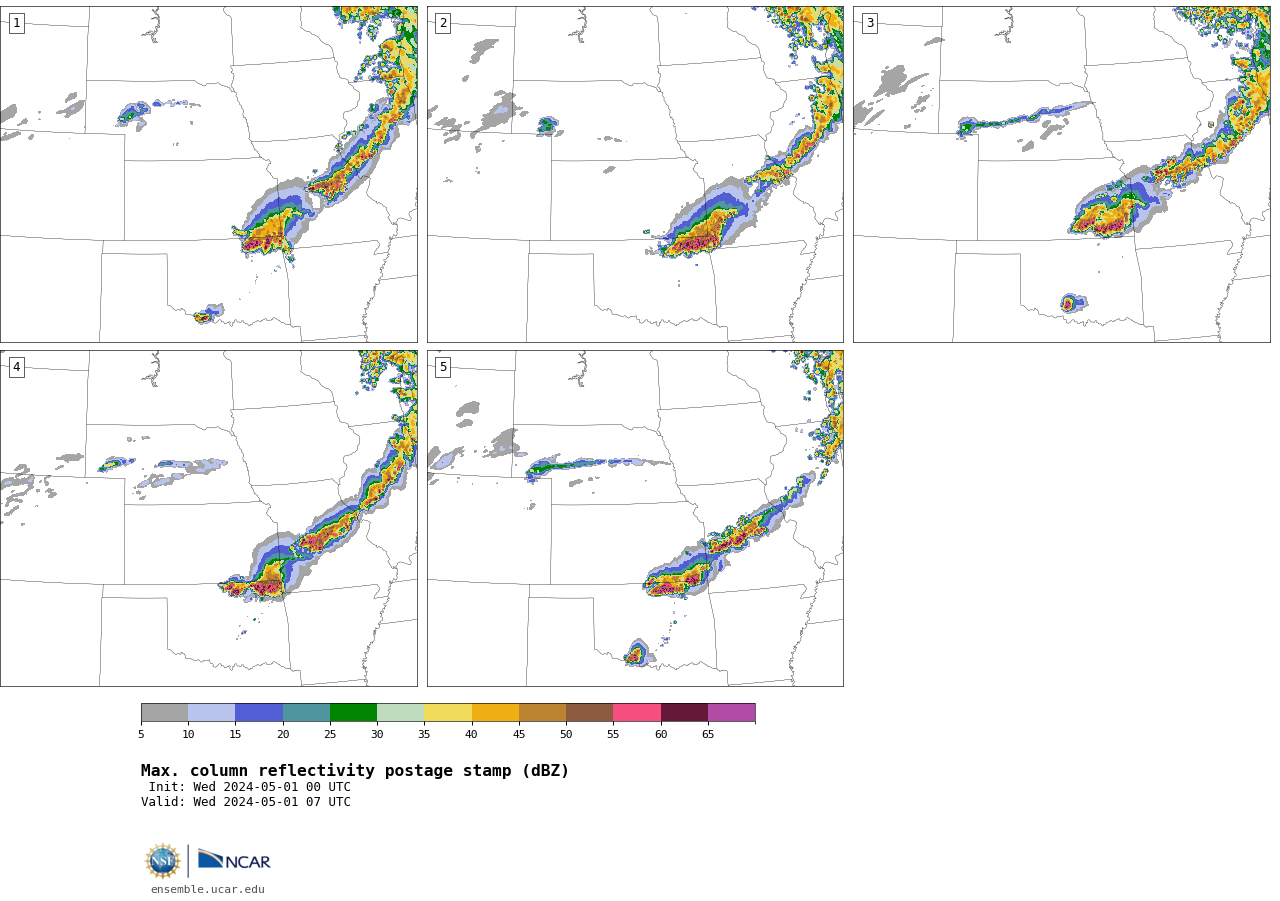Click the brown 50-55 dBZ swatch

tap(590, 713)
